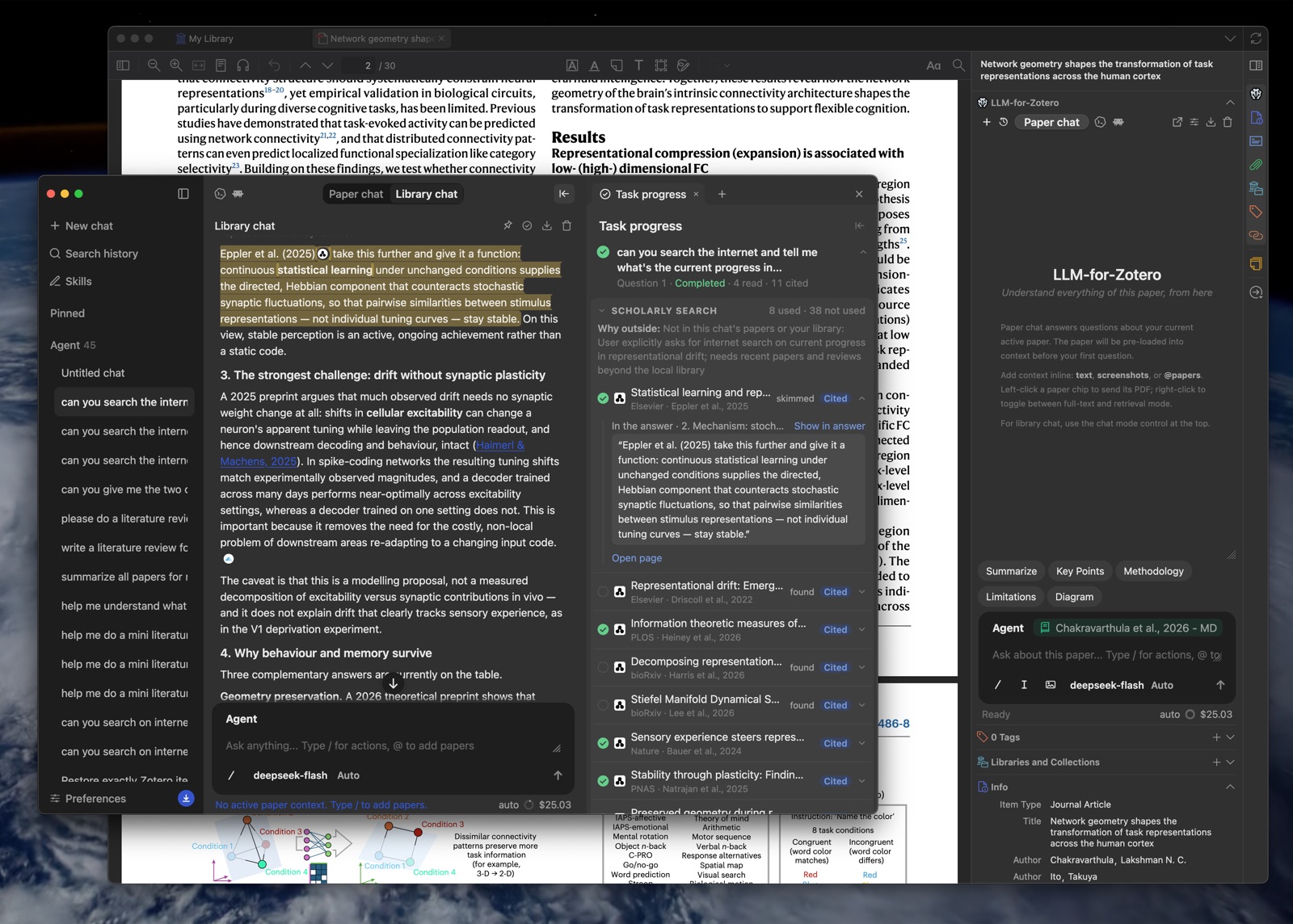Toggle the floating chat window's sidebar icon

click(x=183, y=194)
